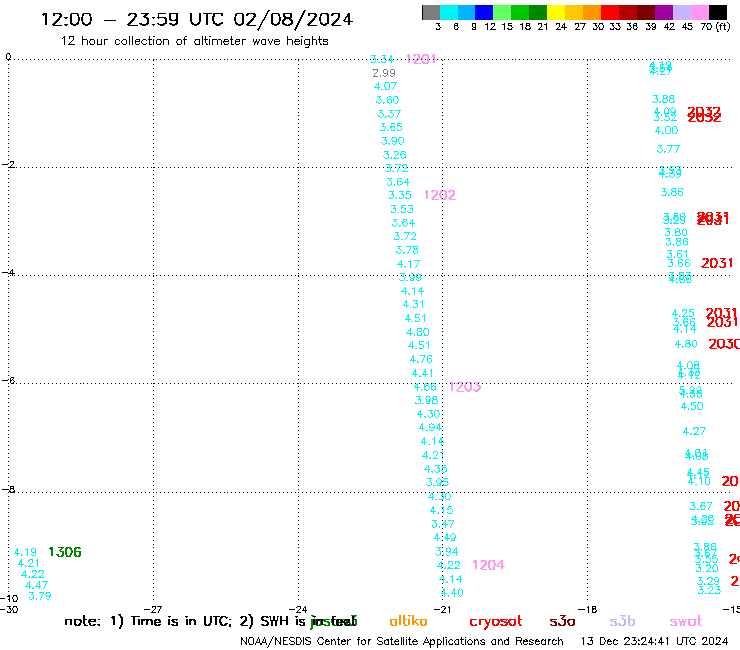This screenshot has height=650, width=740.
Task: Click the -18 longitude axis label
Action: 588,609
